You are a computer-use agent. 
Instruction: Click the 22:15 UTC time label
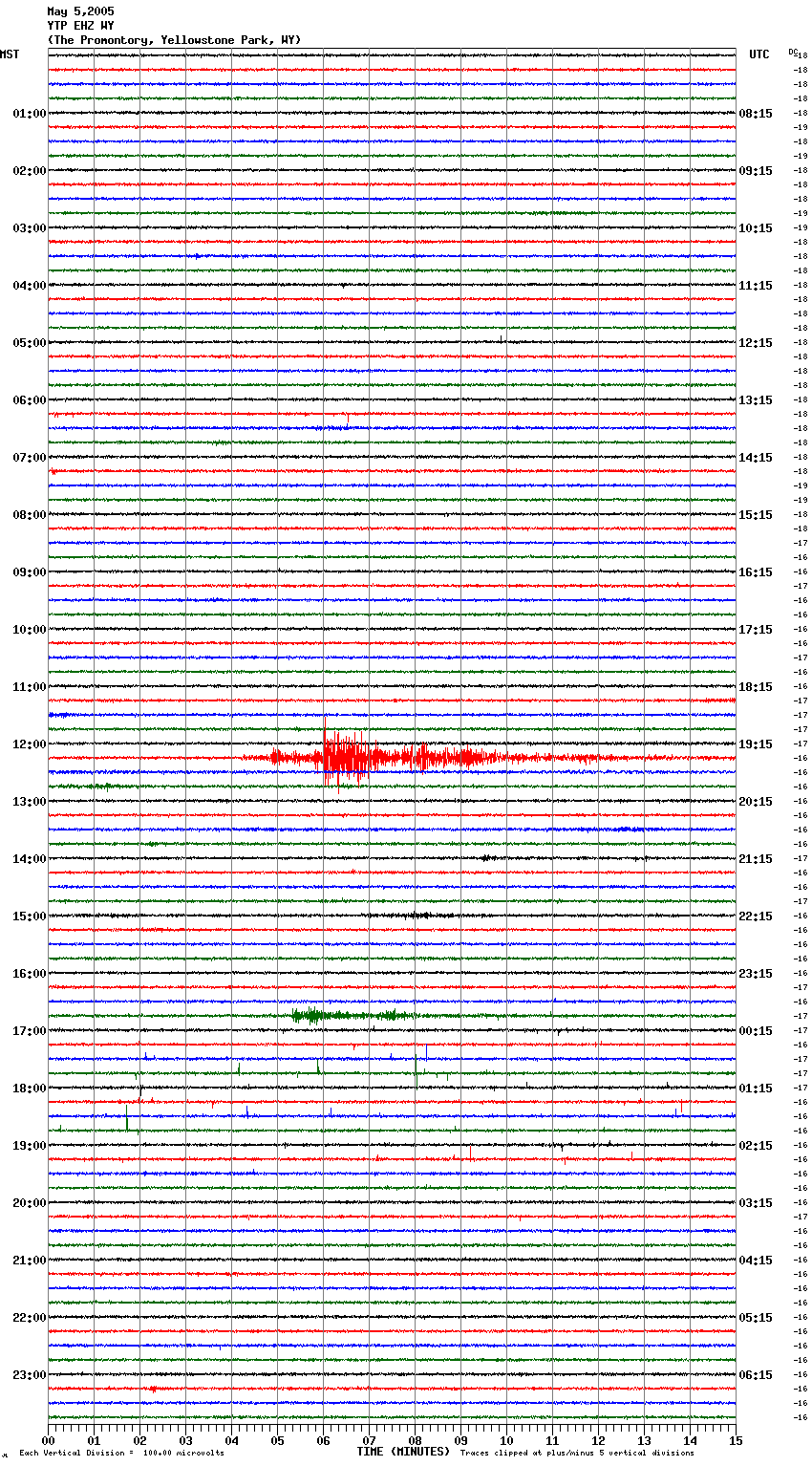pos(756,916)
